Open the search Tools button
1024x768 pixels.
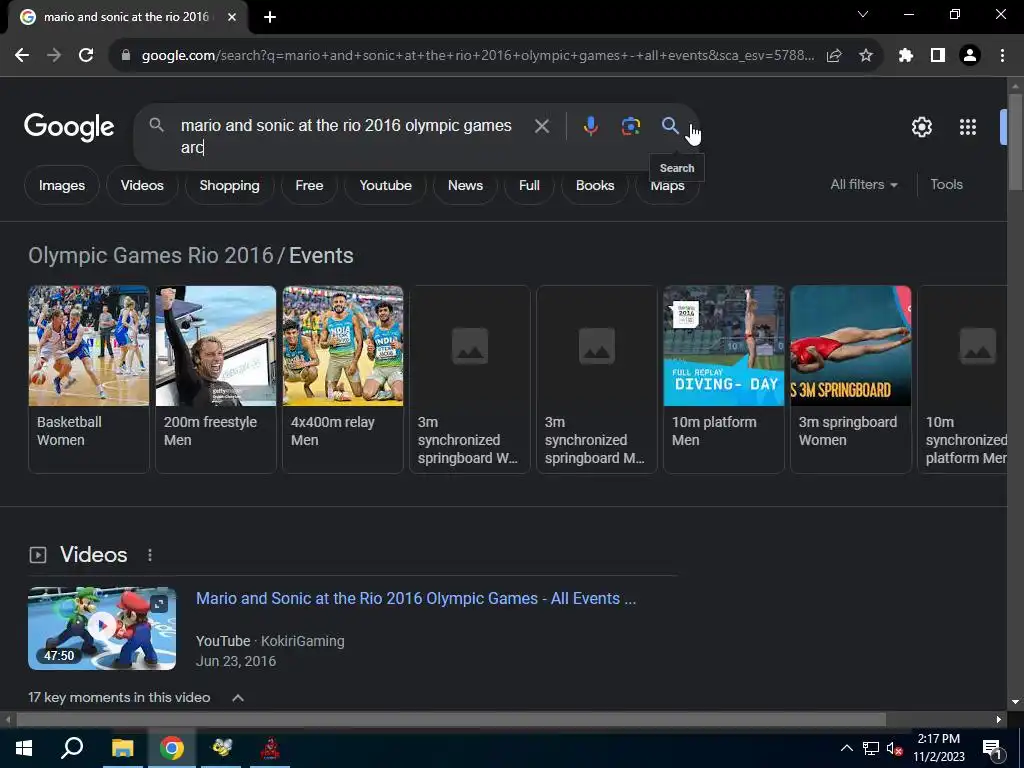pos(946,185)
